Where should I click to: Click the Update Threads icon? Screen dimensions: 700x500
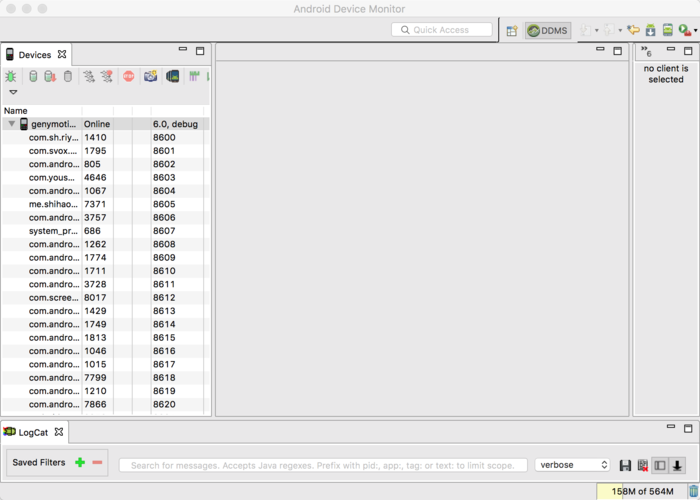click(x=89, y=76)
